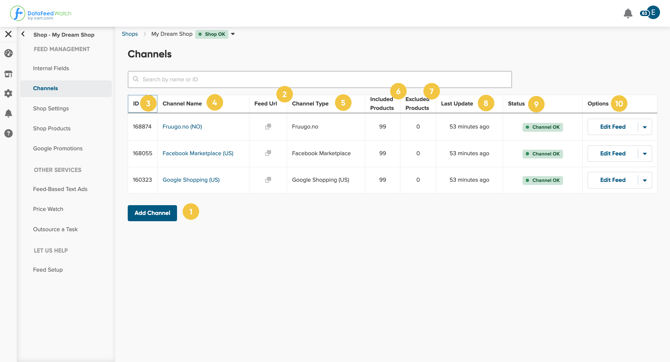Expand the Shop OK dropdown arrow
Viewport: 670px width, 362px height.
point(233,34)
